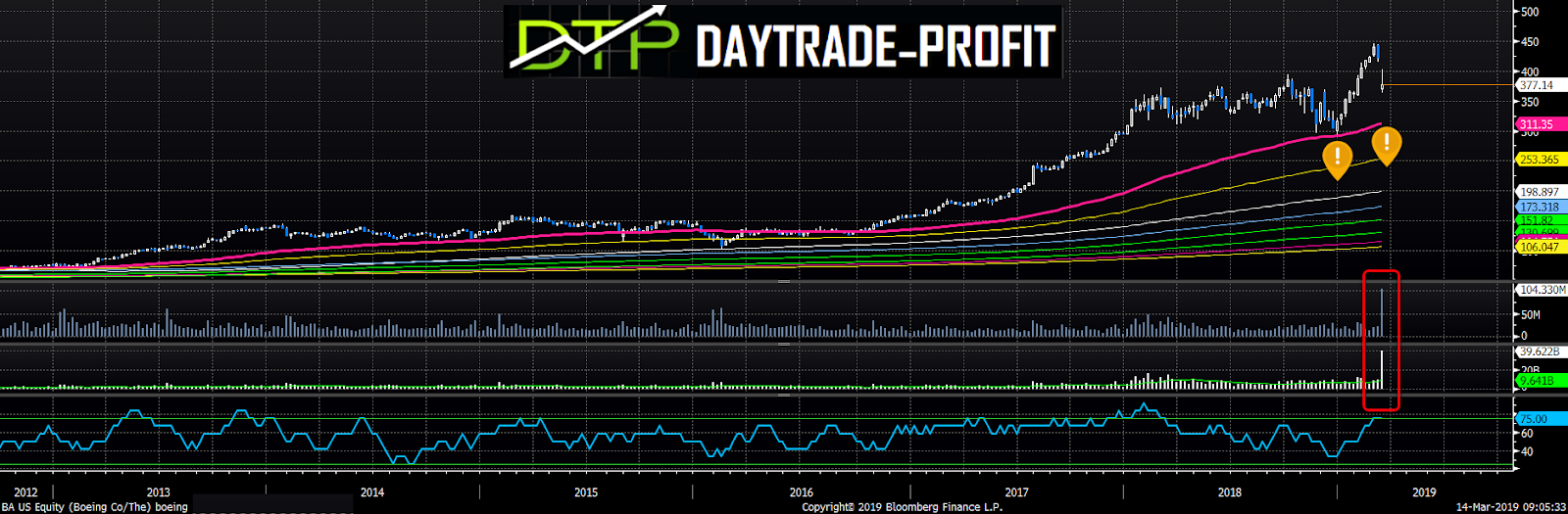Click the 50M volume axis value
Image resolution: width=1568 pixels, height=514 pixels.
pyautogui.click(x=1531, y=315)
